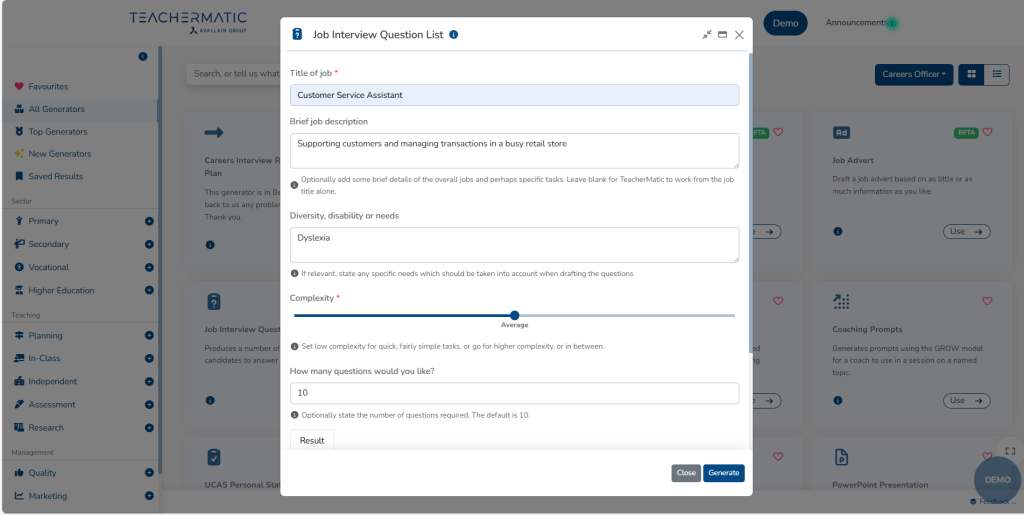Expand the Marketing plus icon
Screen dimensions: 1024x515
point(149,496)
